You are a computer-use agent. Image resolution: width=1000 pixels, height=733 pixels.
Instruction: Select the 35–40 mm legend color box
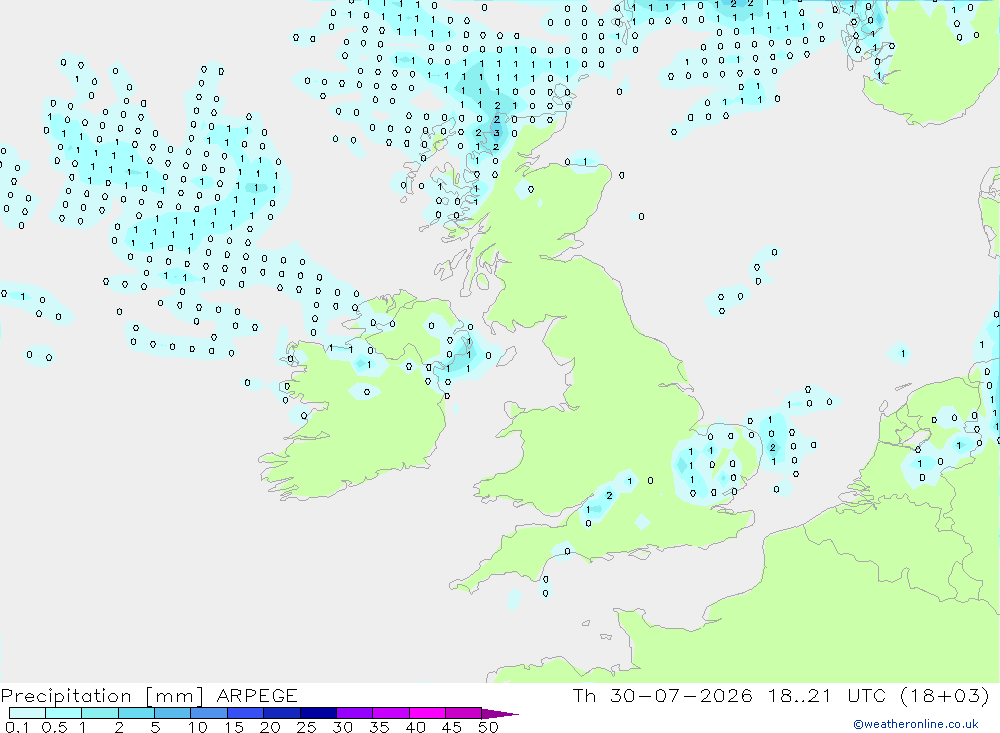pyautogui.click(x=391, y=713)
